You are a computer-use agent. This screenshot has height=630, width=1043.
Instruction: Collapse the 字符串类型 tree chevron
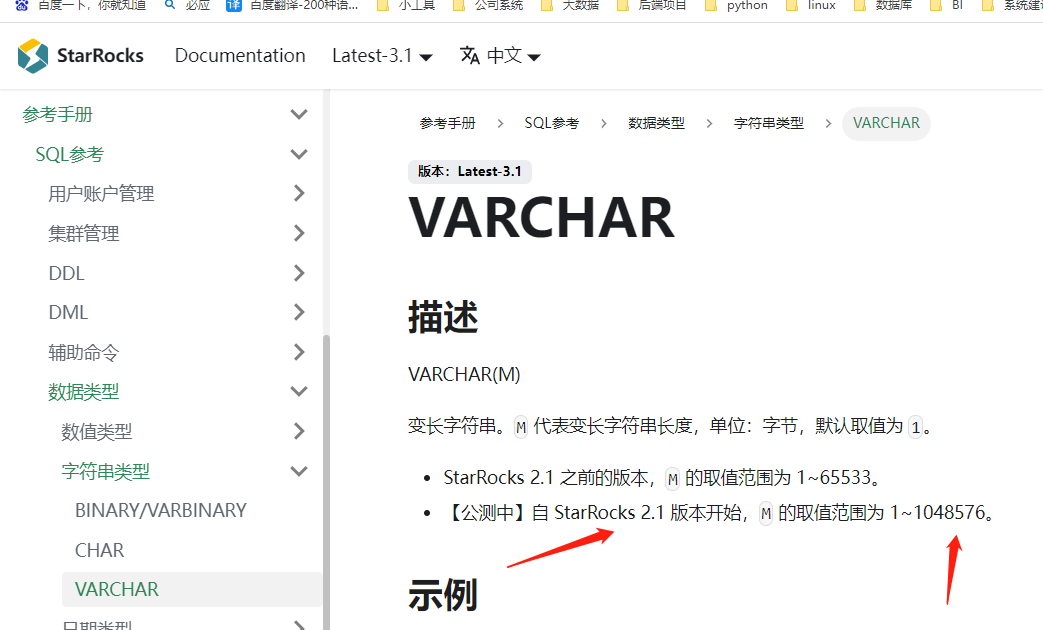[299, 472]
